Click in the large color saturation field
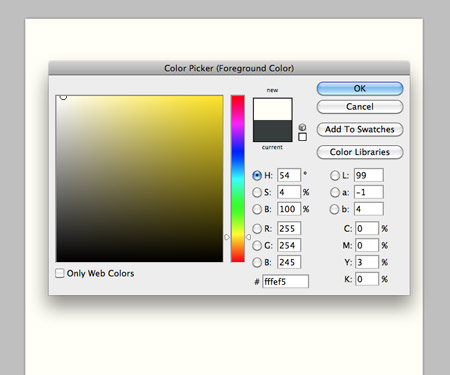450x375 pixels. pos(140,179)
